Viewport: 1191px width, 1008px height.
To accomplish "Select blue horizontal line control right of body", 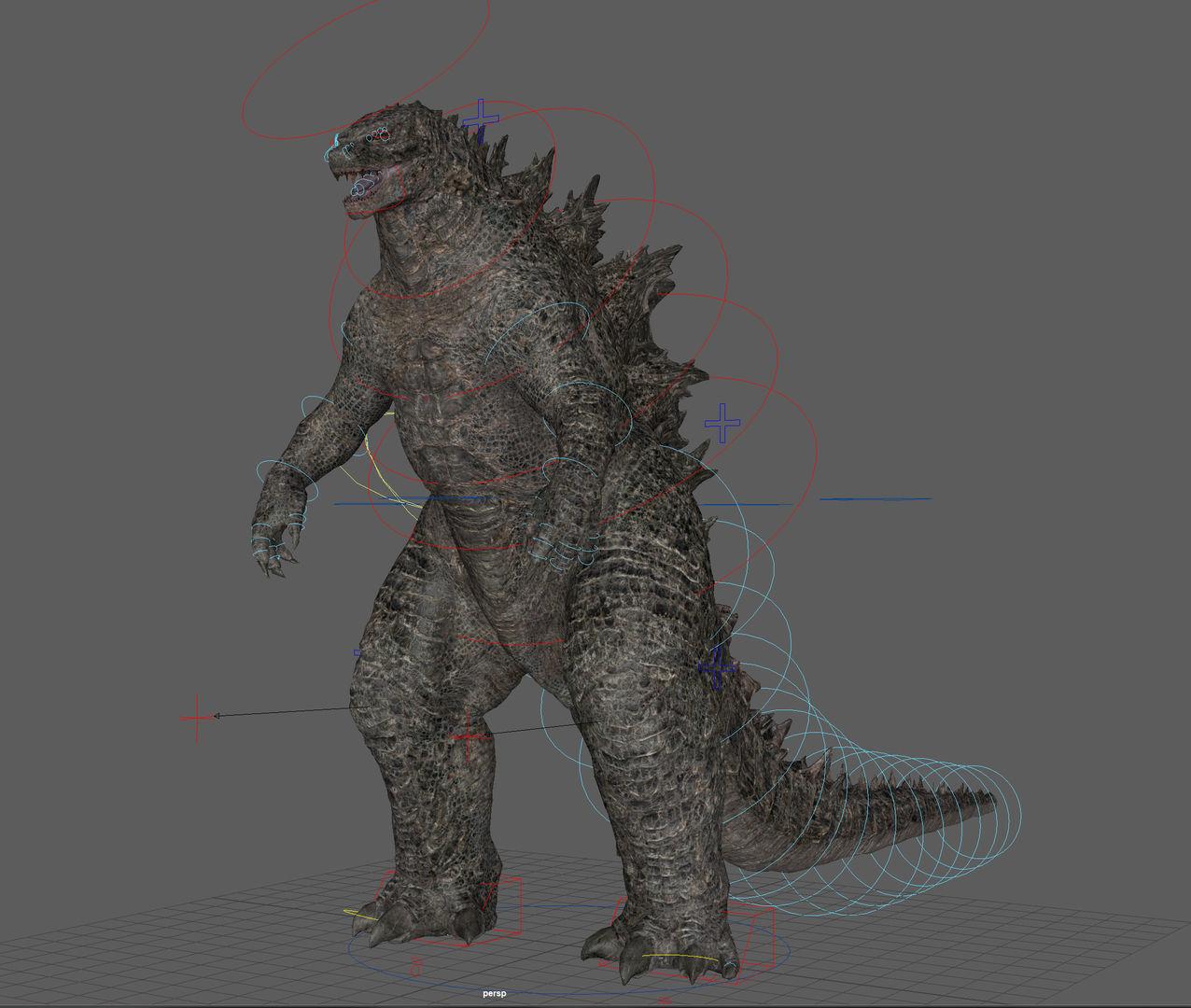I will click(x=876, y=499).
